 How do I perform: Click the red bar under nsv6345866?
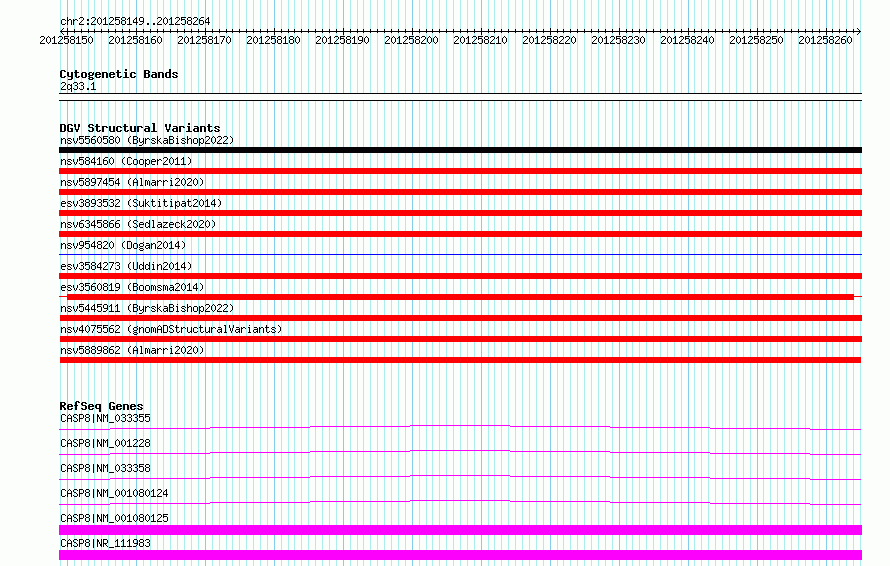tap(460, 234)
